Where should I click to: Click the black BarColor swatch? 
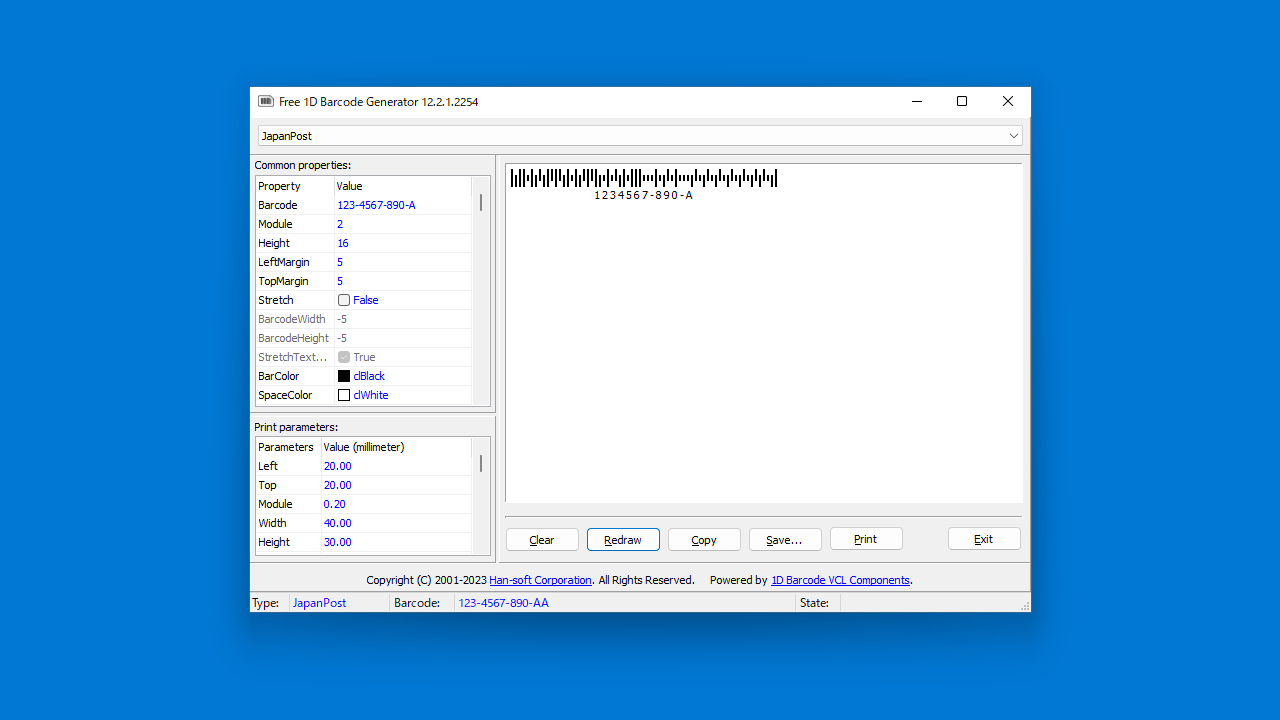click(344, 376)
